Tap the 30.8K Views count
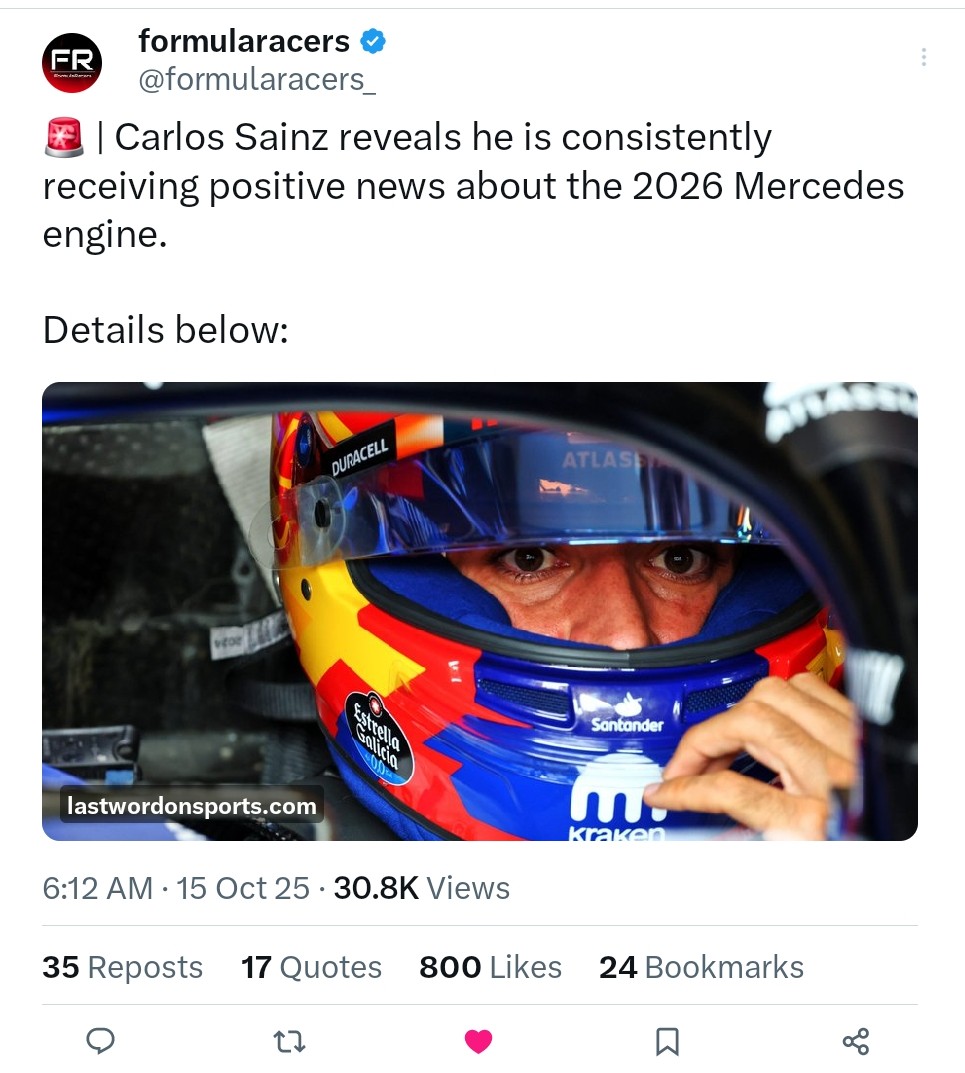965x1073 pixels. click(x=421, y=888)
